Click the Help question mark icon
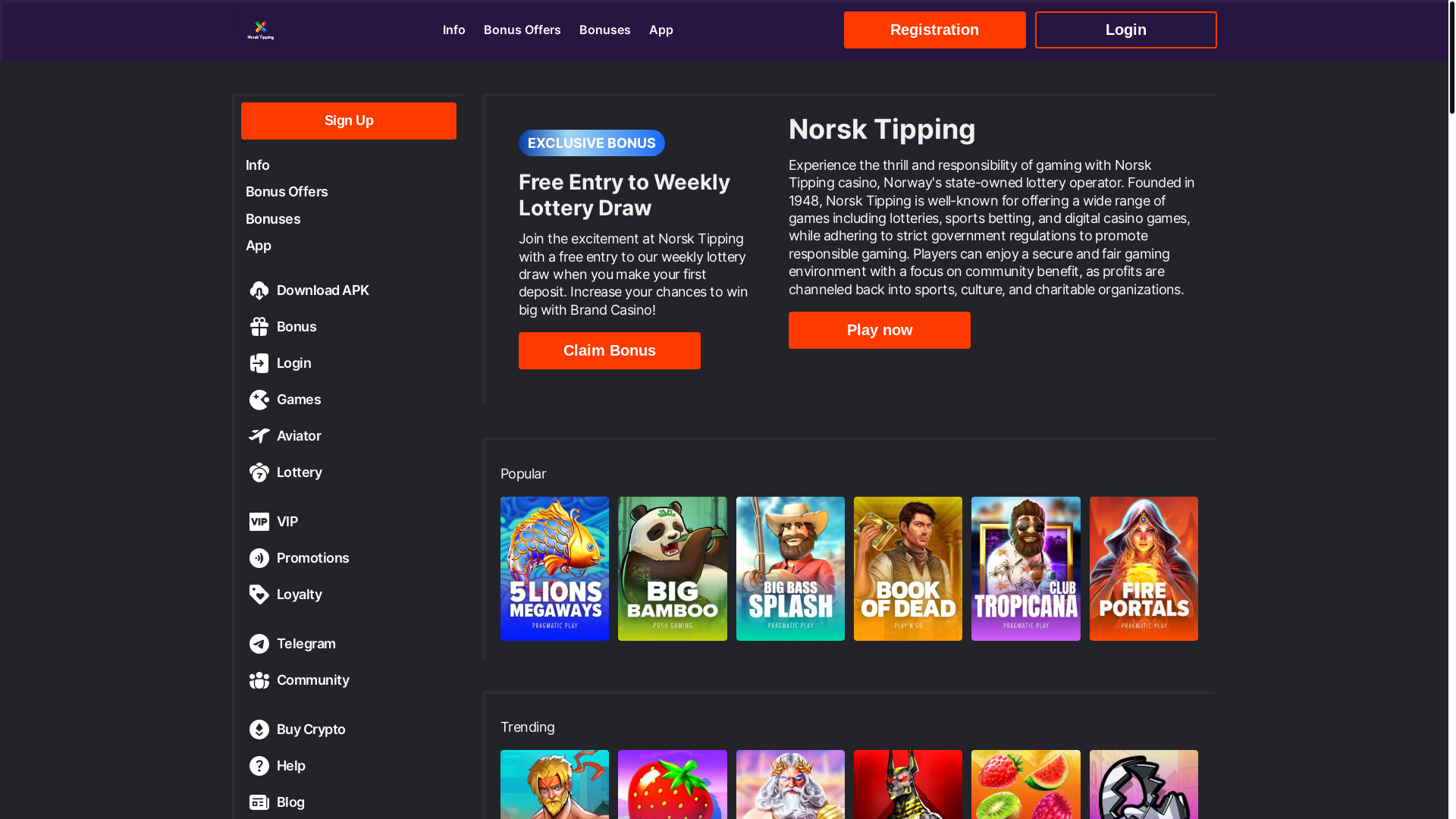The width and height of the screenshot is (1456, 819). [259, 766]
